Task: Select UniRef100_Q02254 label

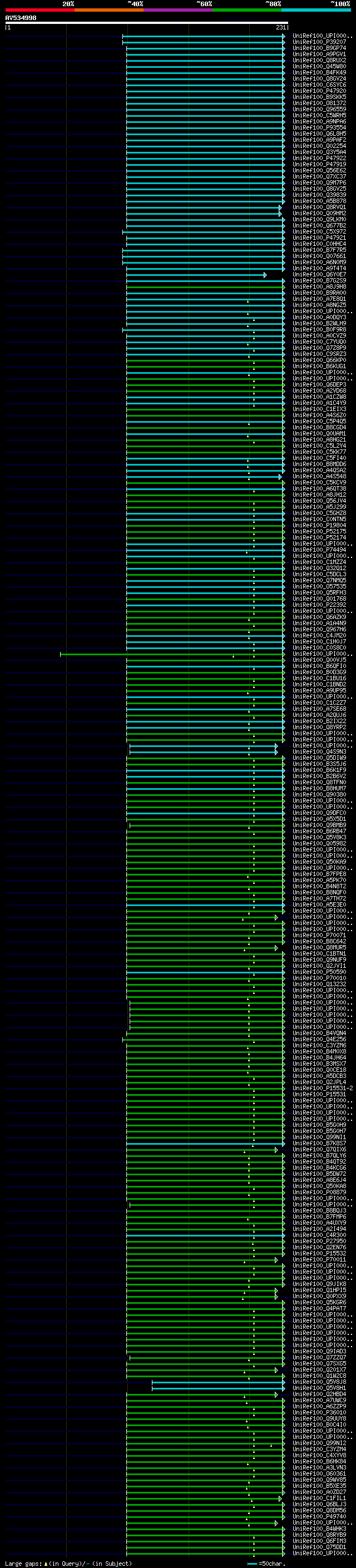Action: click(319, 146)
